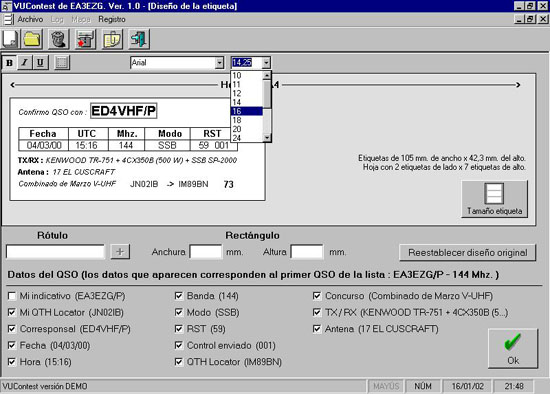Toggle bold formatting B button

[9, 63]
